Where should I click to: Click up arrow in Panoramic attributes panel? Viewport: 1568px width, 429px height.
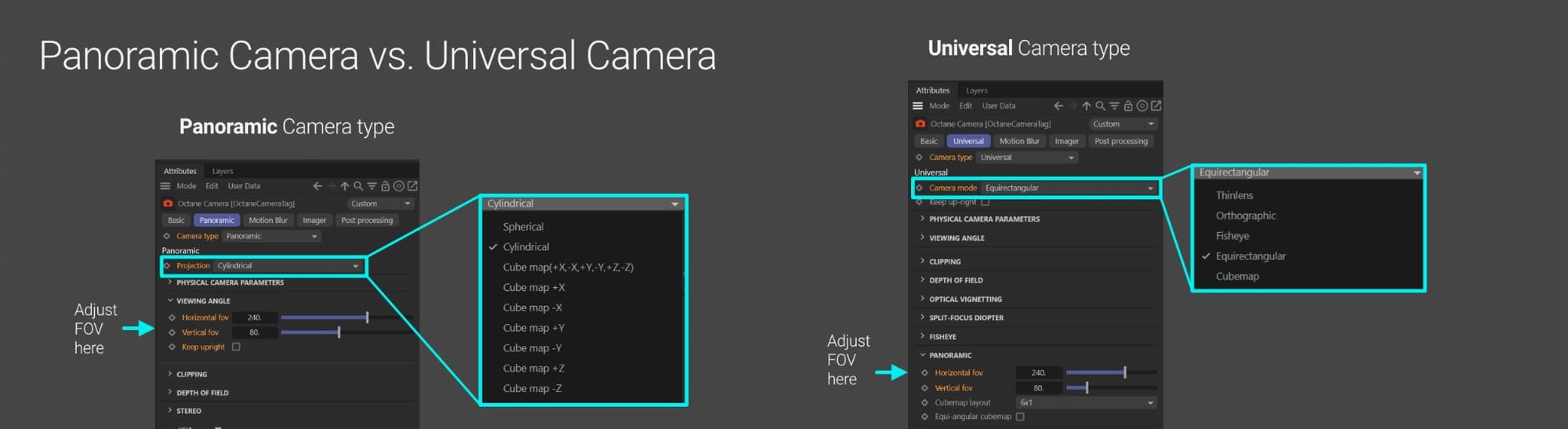tap(344, 186)
